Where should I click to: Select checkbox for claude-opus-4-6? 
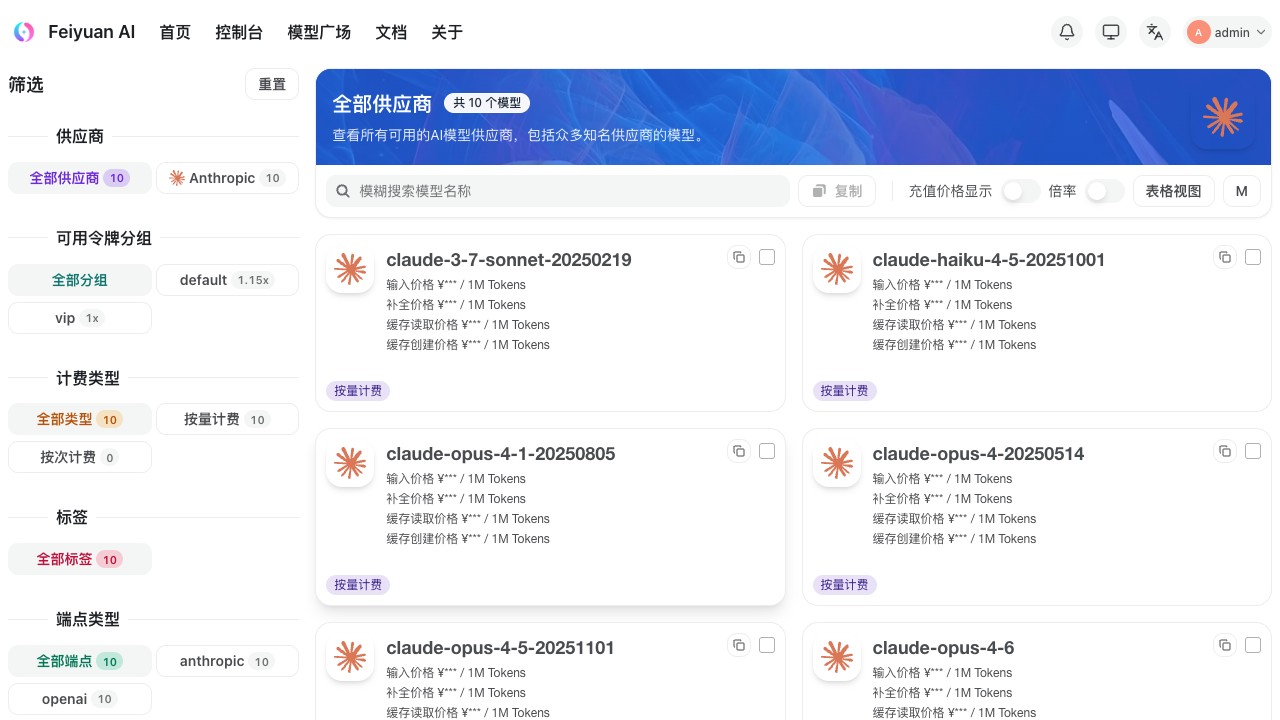tap(1253, 645)
